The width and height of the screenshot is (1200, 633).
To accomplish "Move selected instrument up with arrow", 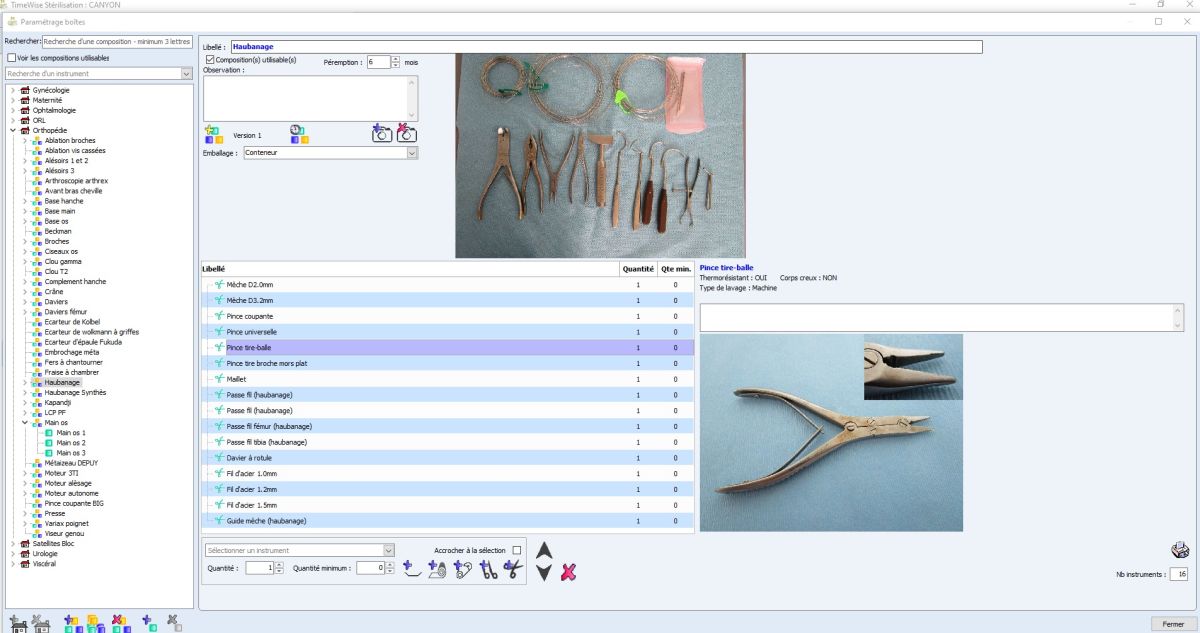I will (544, 551).
